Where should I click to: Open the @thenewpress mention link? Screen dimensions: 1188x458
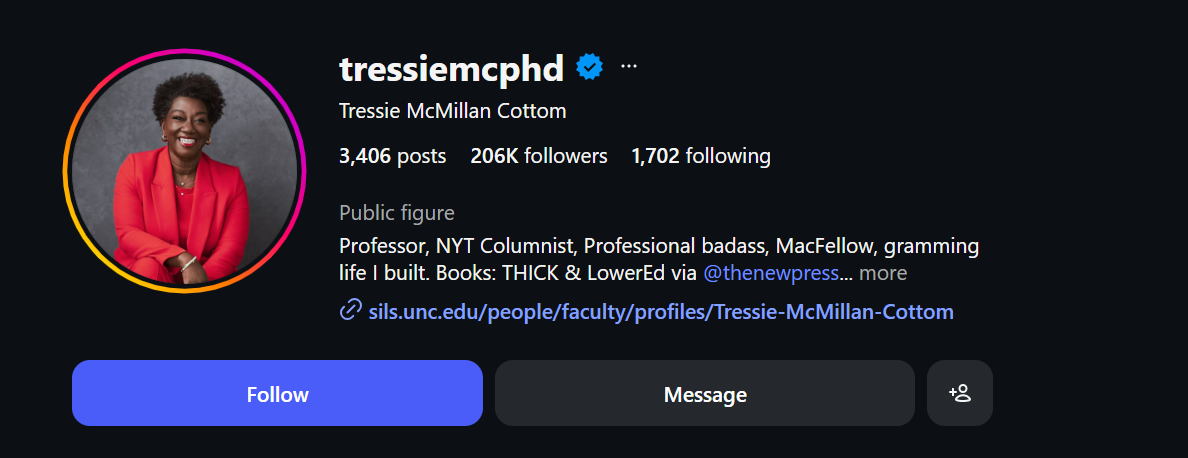pyautogui.click(x=770, y=273)
